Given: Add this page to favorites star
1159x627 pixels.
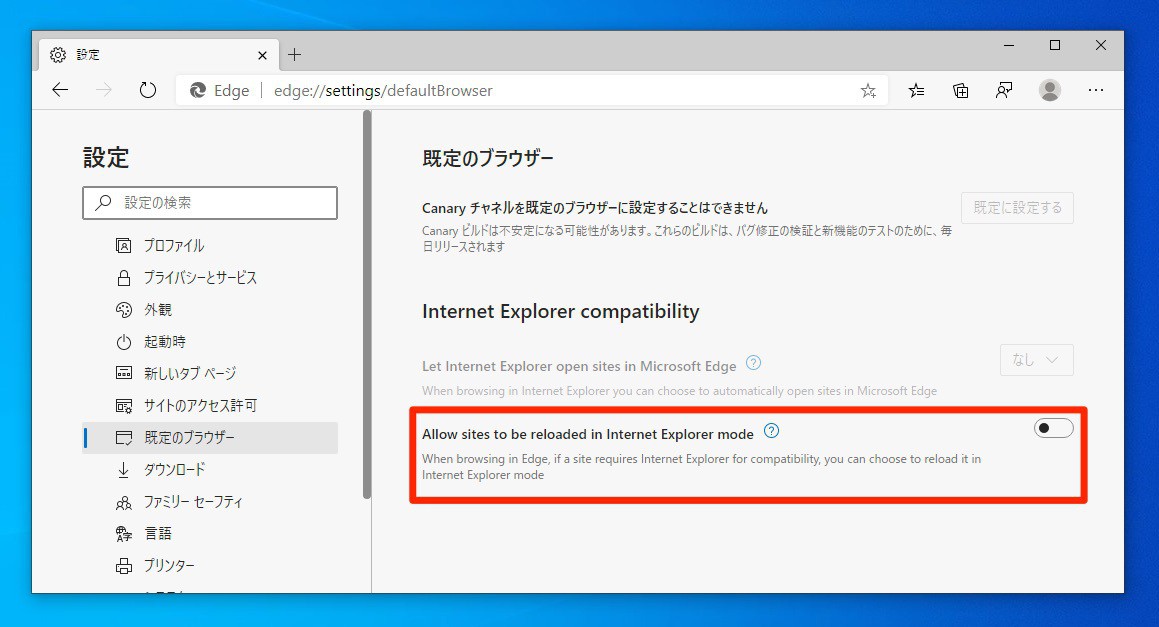Looking at the screenshot, I should pyautogui.click(x=869, y=90).
